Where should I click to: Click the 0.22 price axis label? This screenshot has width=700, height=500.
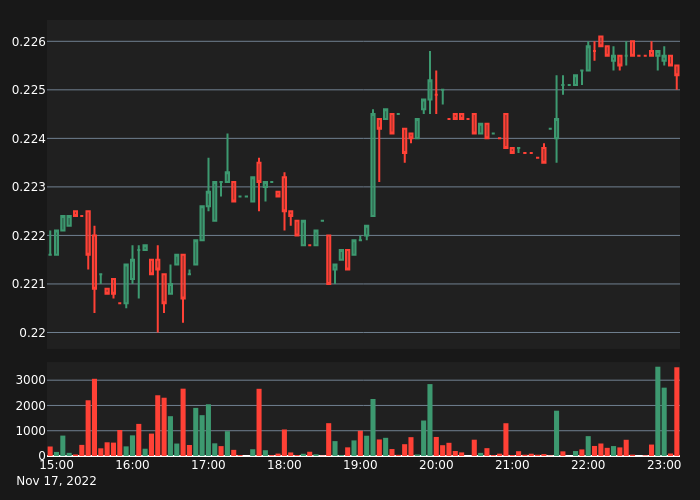click(33, 332)
